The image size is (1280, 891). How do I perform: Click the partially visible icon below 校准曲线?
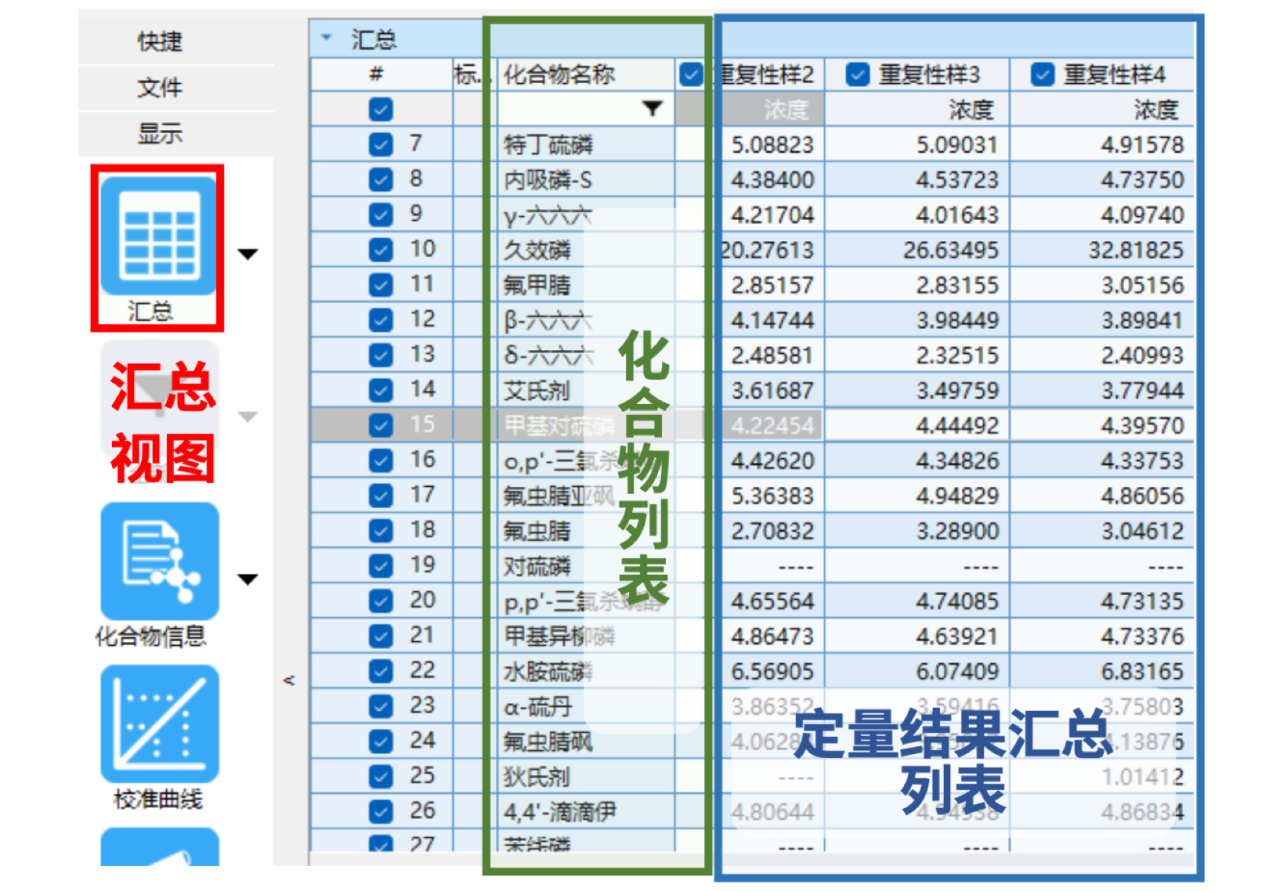(159, 848)
